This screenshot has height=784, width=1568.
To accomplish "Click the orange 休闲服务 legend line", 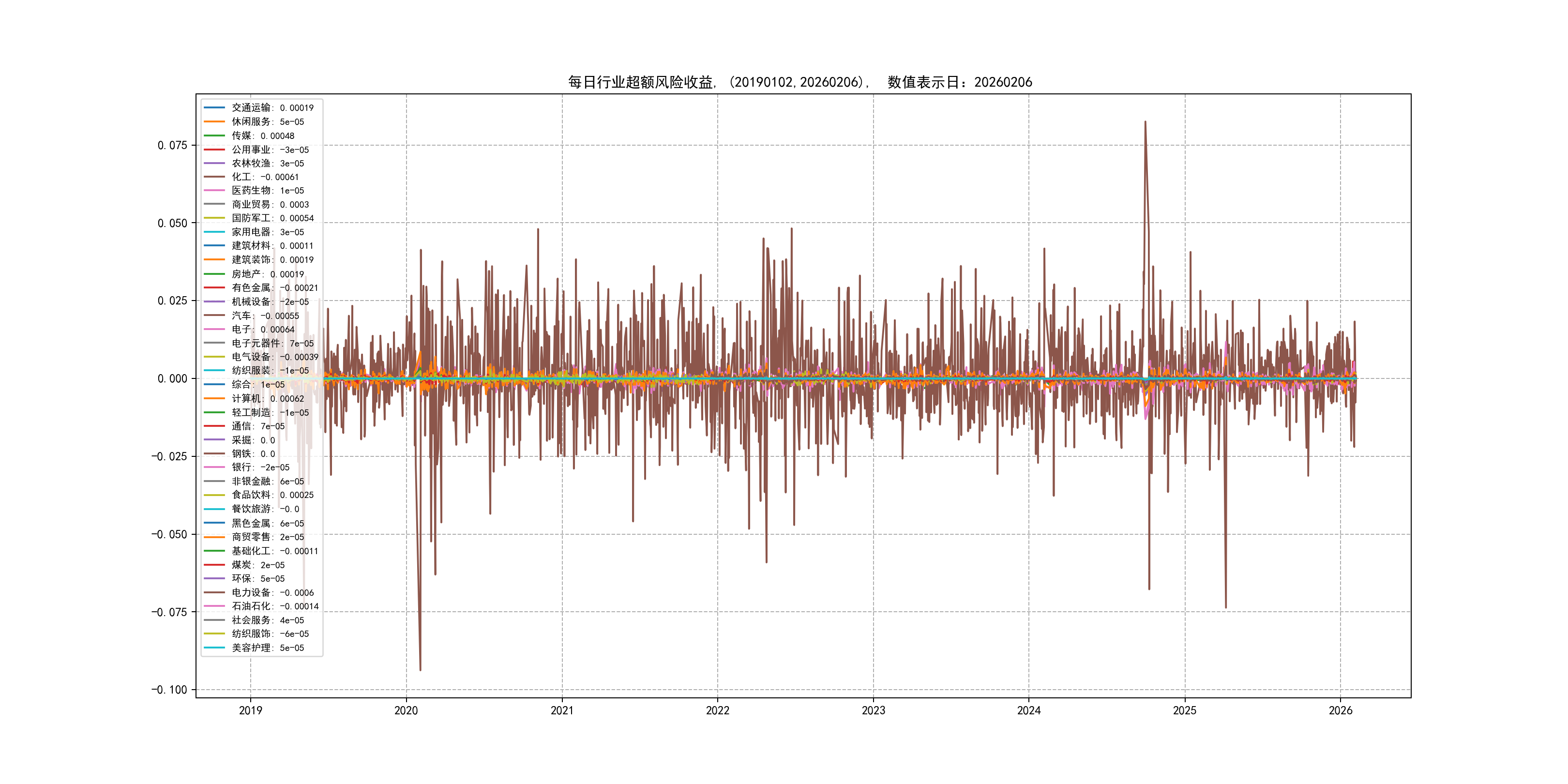I will pyautogui.click(x=214, y=122).
